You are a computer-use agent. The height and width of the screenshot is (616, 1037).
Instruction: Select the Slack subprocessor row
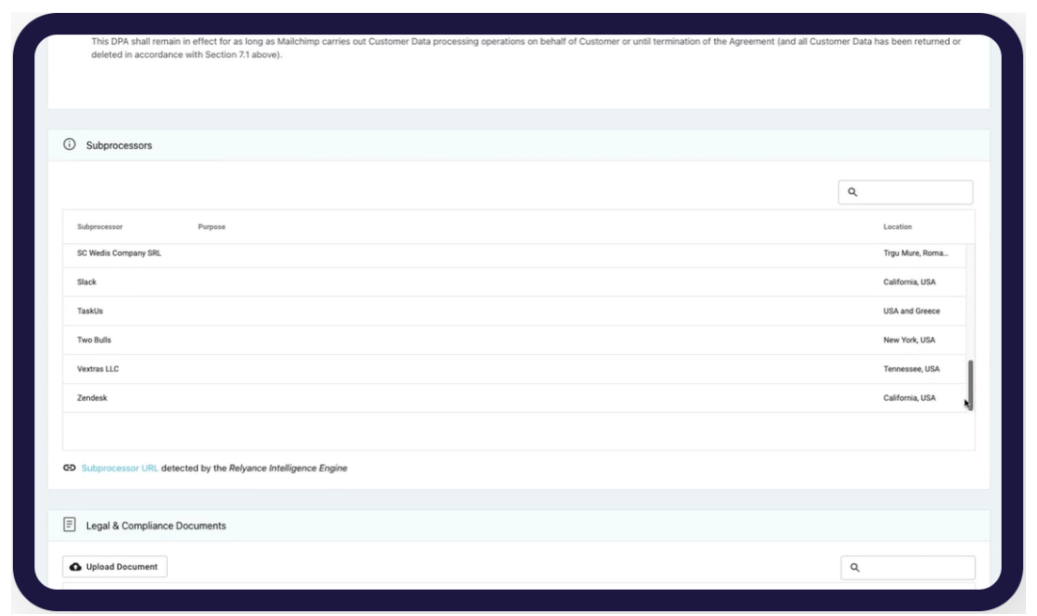[x=514, y=282]
